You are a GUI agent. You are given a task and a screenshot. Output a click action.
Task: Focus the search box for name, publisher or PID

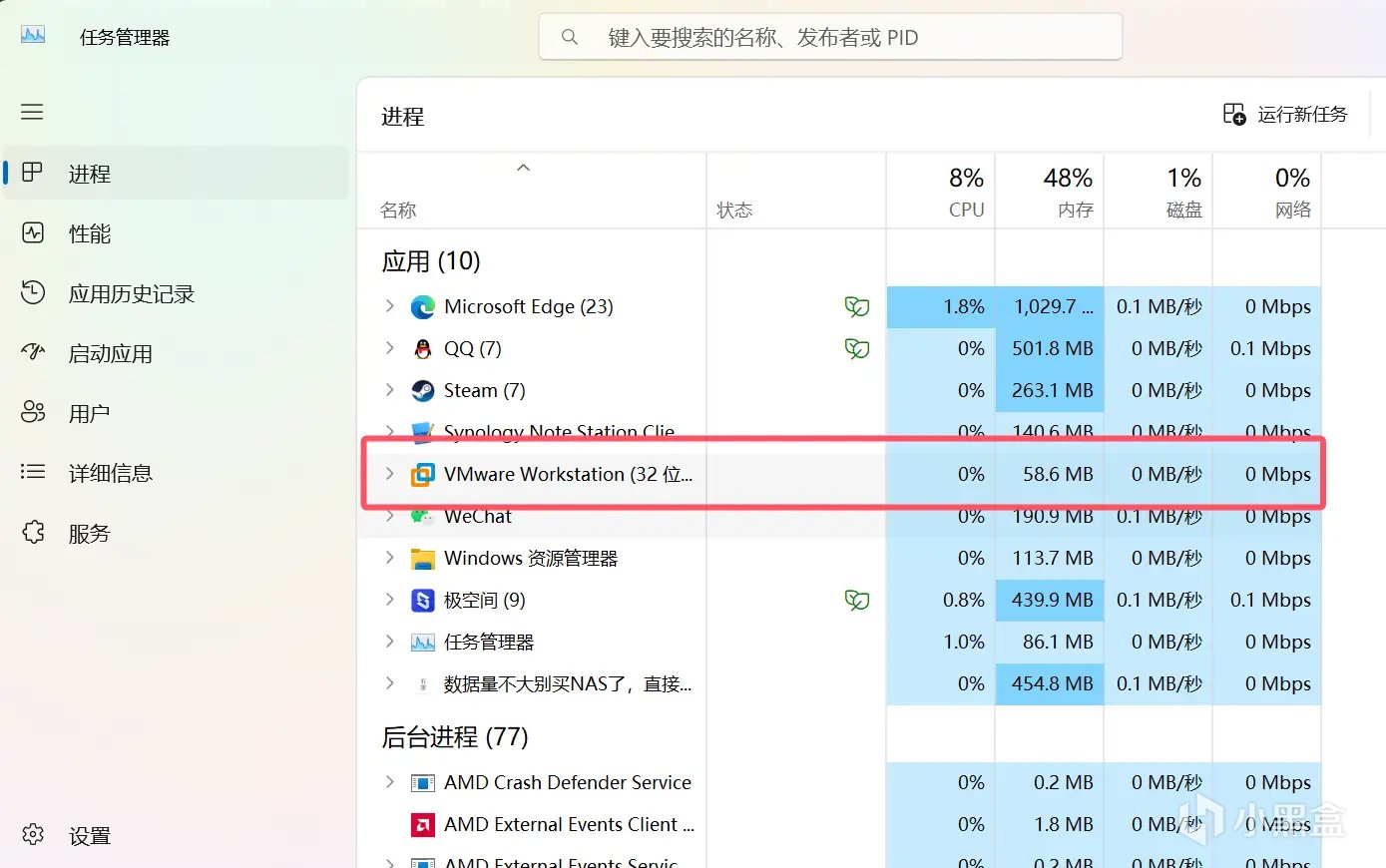point(830,37)
